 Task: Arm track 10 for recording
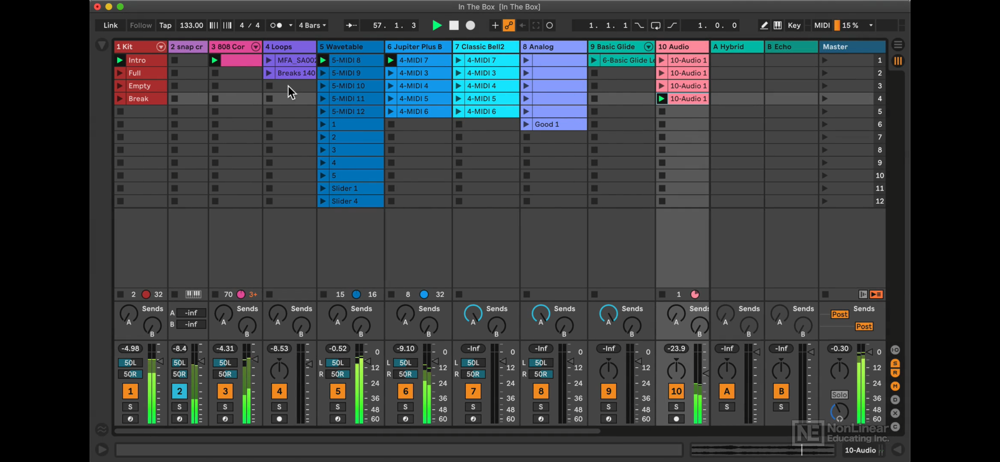point(676,419)
